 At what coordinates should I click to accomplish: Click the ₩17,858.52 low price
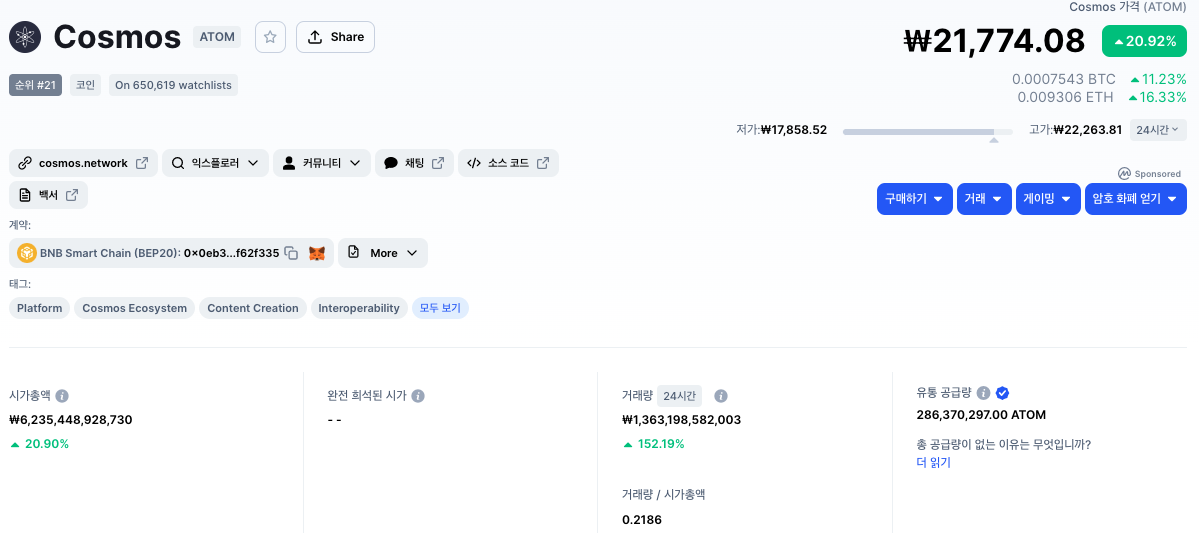[794, 129]
